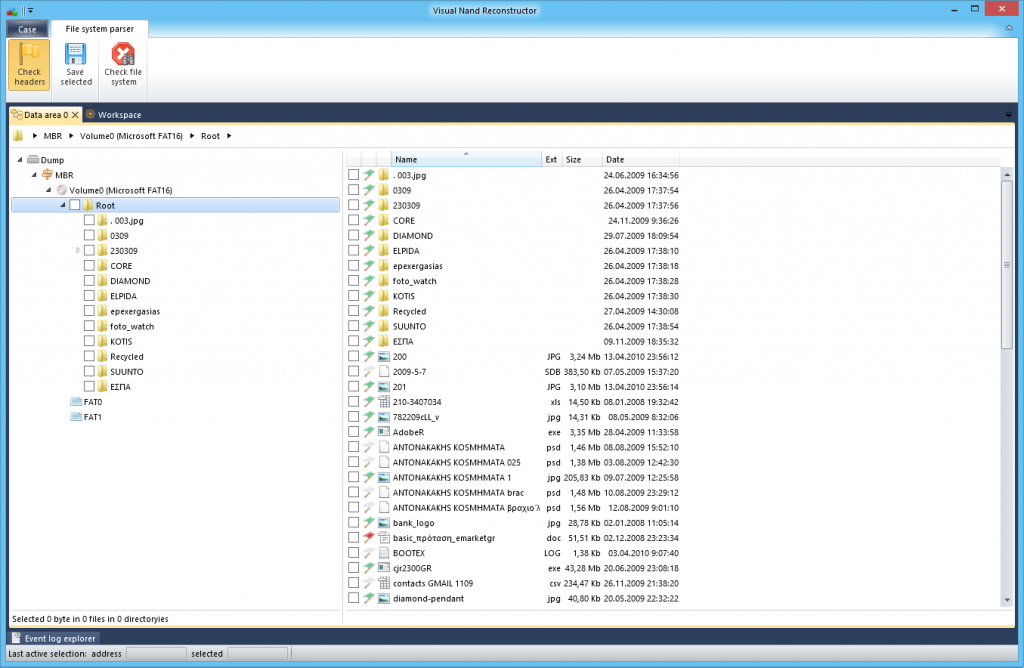Switch to the Case ribbon tab
1024x668 pixels.
click(27, 29)
